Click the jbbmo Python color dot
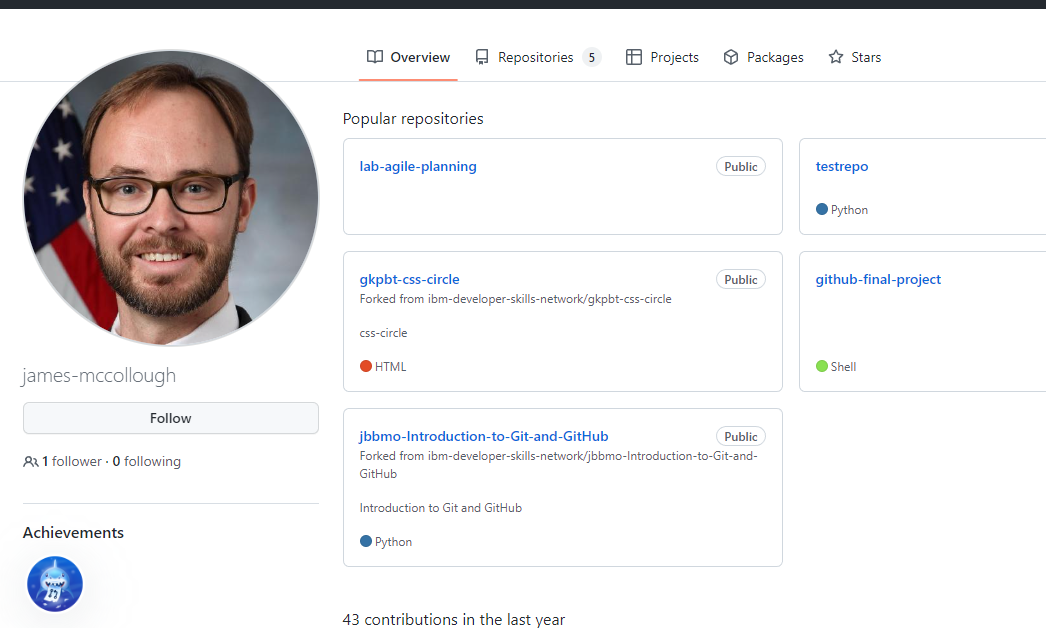 point(366,541)
